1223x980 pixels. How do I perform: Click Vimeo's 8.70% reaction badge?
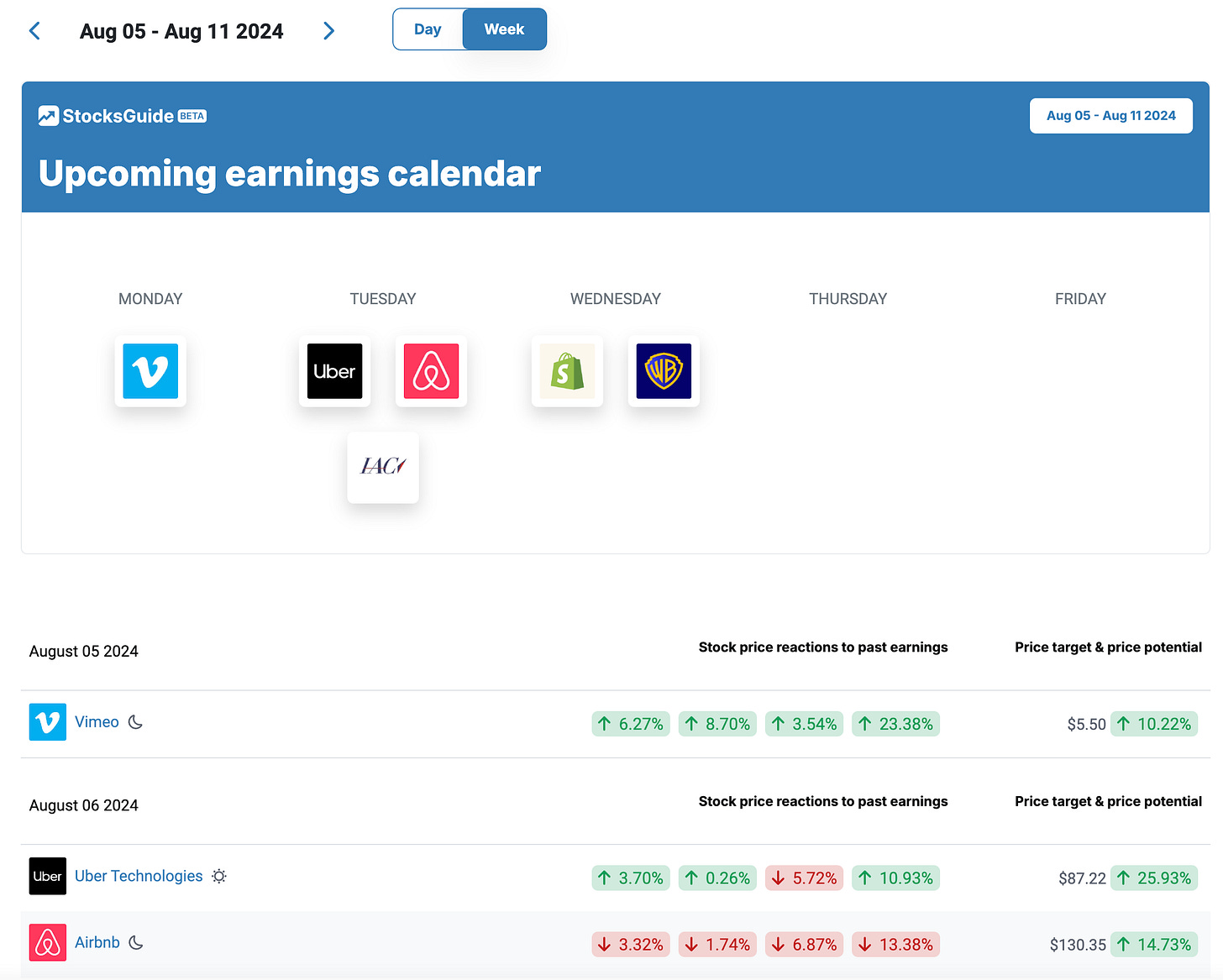[x=717, y=724]
